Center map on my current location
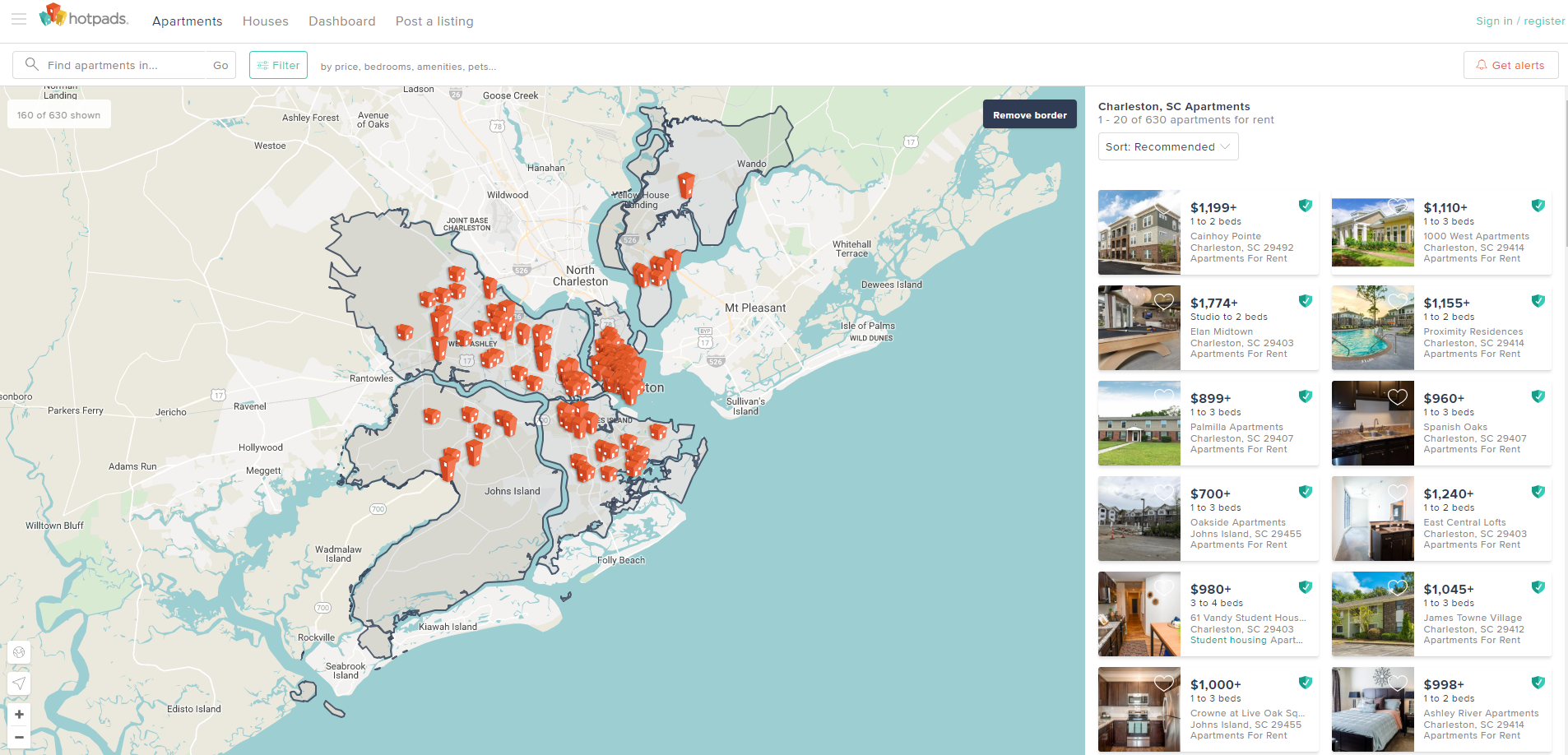The width and height of the screenshot is (1568, 755). [19, 683]
